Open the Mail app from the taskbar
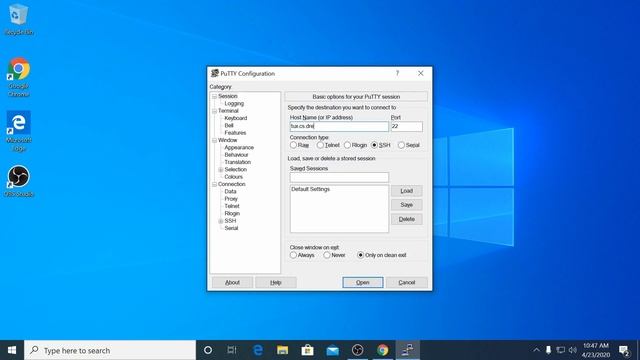The height and width of the screenshot is (360, 640). coord(333,350)
